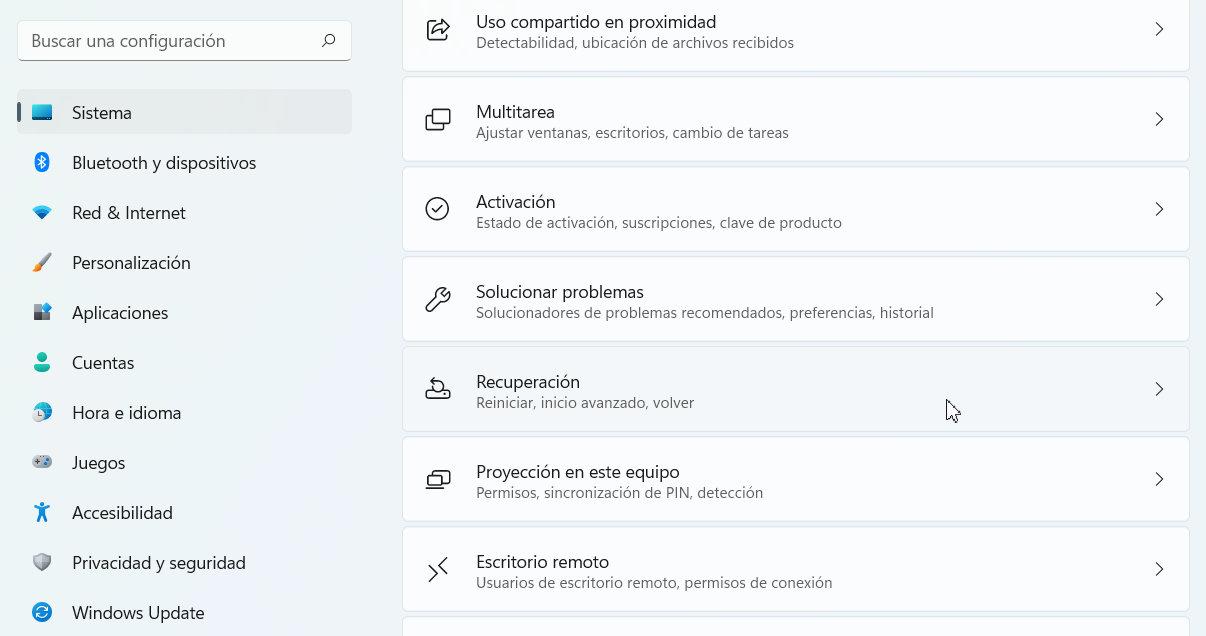Screen dimensions: 1206x636
Task: Open Red & Internet via its Wi-Fi icon
Action: pos(42,213)
